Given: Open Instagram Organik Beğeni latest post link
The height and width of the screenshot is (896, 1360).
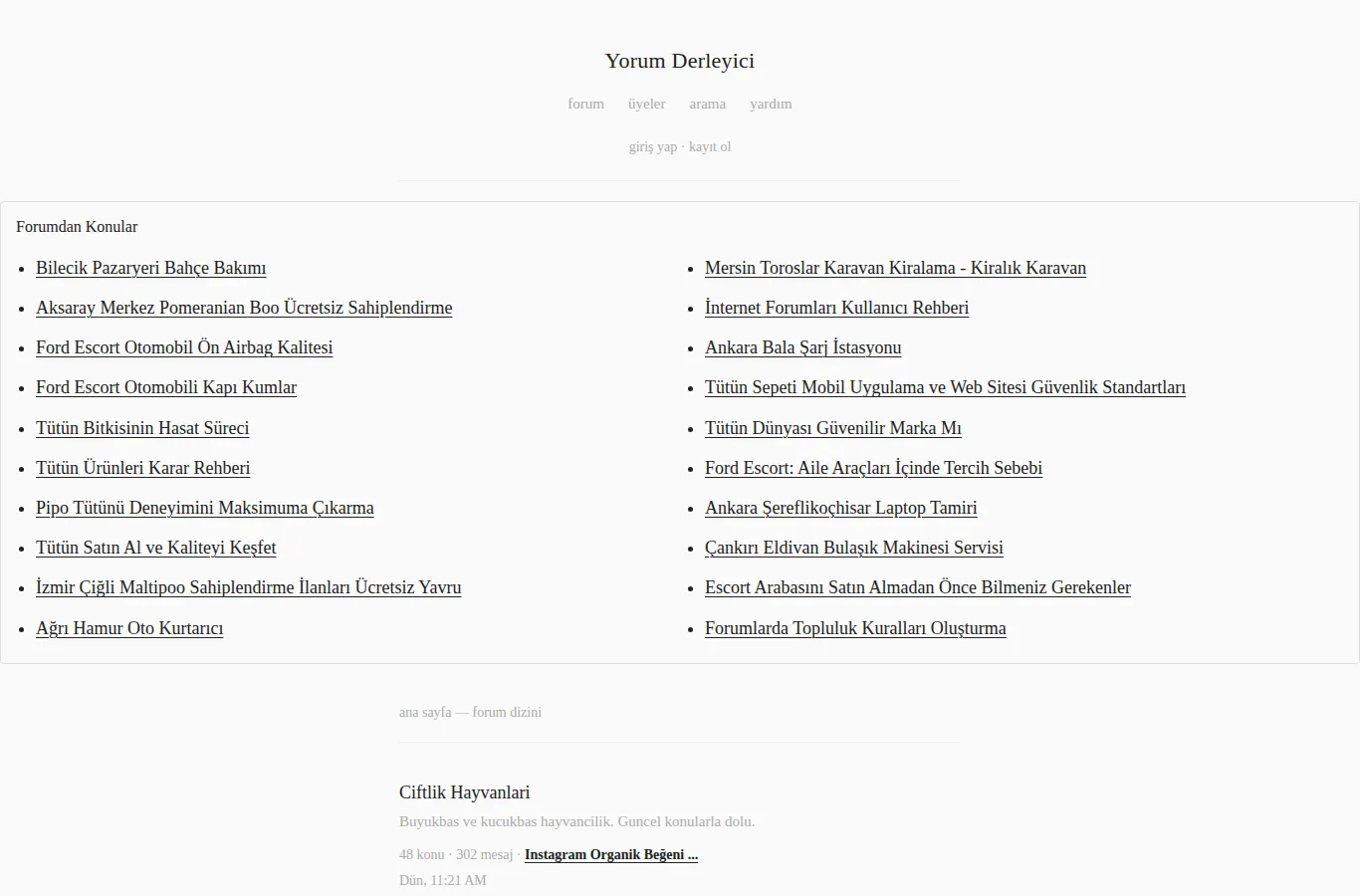Looking at the screenshot, I should coord(611,854).
